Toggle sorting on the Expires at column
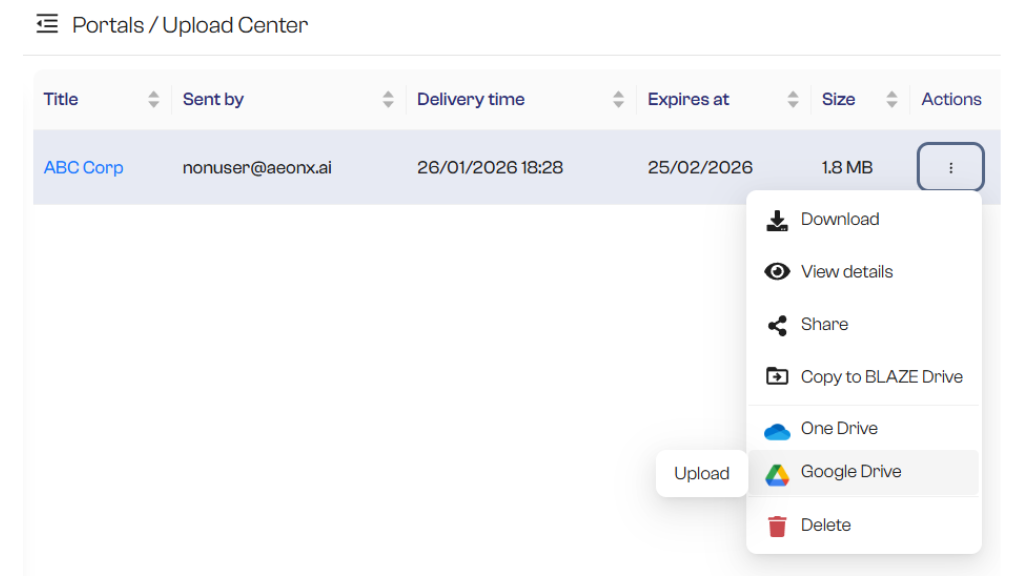This screenshot has width=1024, height=576. (x=793, y=99)
